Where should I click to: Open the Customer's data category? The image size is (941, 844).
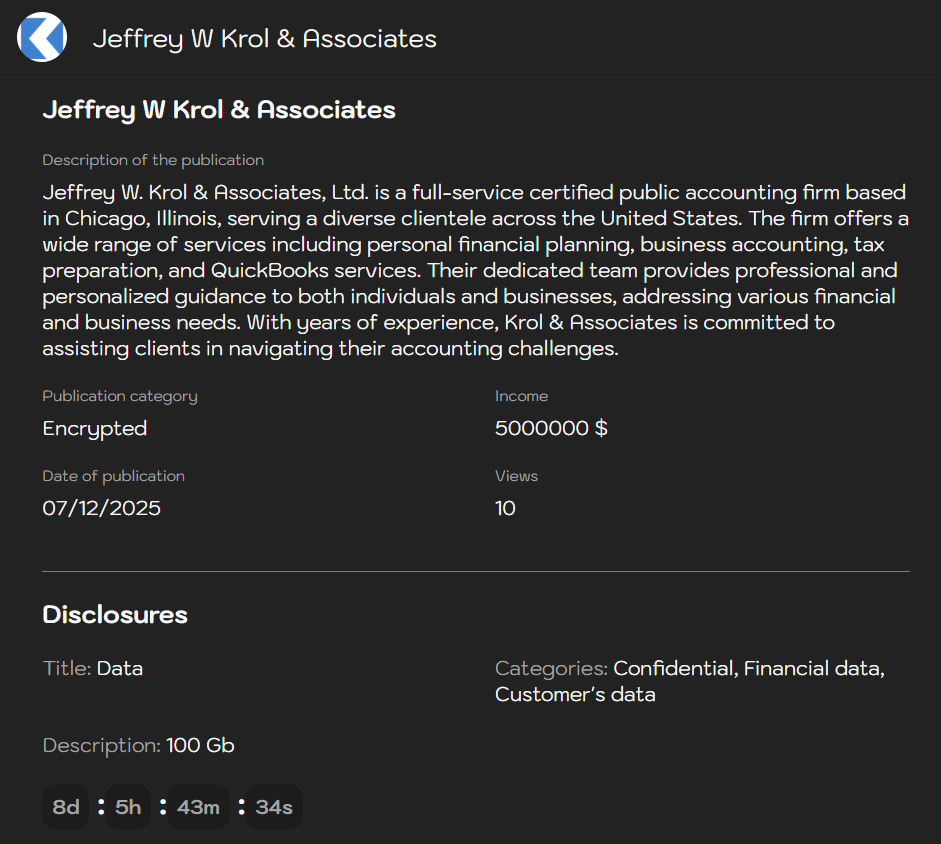coord(574,694)
